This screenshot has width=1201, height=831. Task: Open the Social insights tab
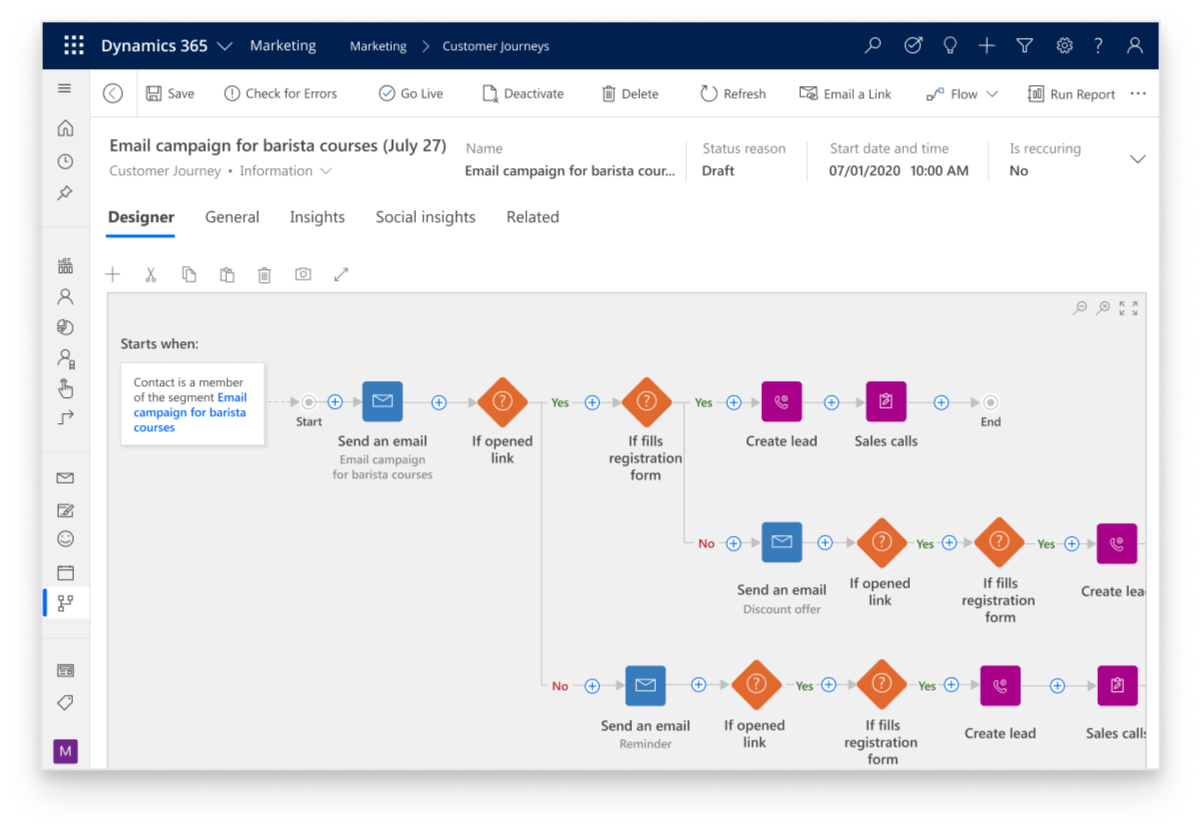pos(425,217)
